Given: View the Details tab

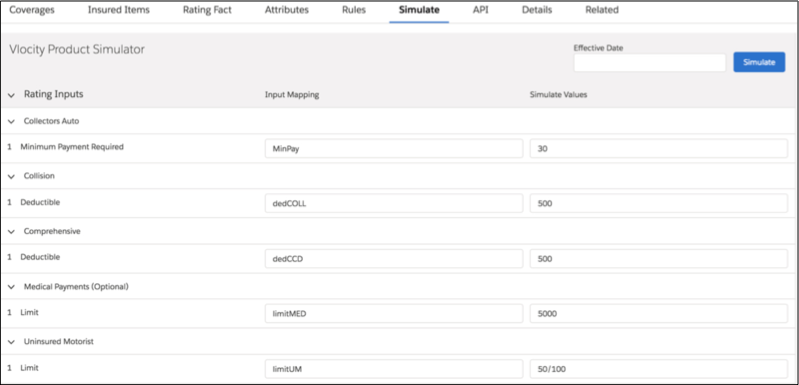Looking at the screenshot, I should pos(537,10).
